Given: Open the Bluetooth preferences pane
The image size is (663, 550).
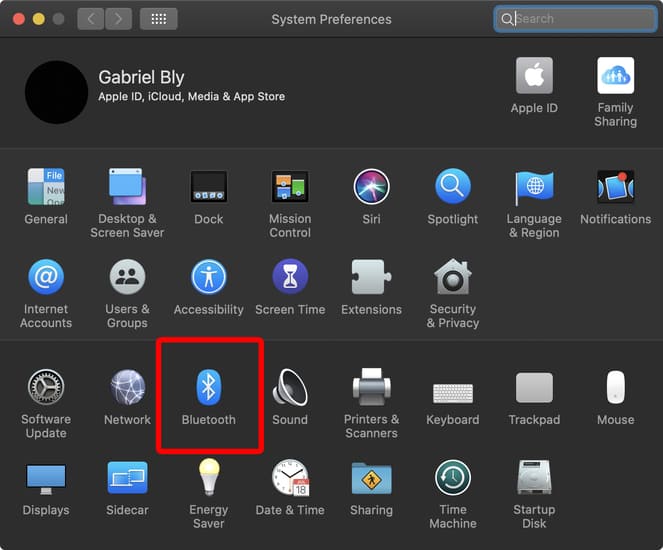Looking at the screenshot, I should pyautogui.click(x=208, y=387).
